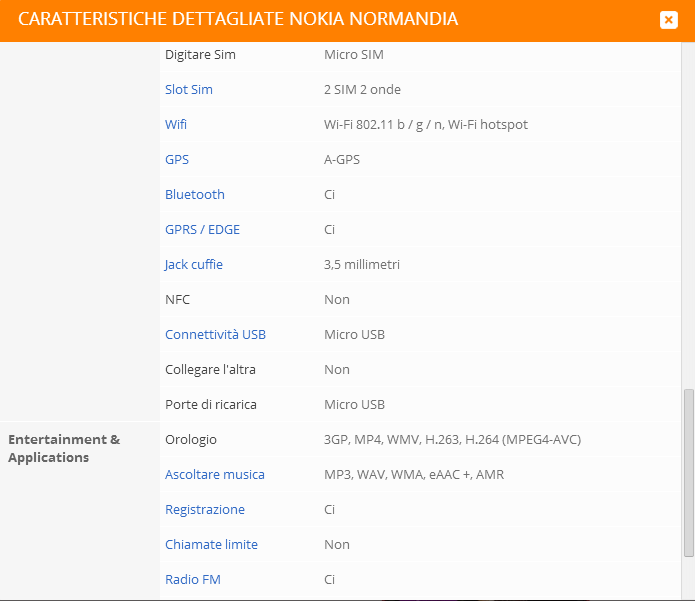Close the Nokia Normandia specifications dialog
This screenshot has height=601, width=695.
(x=668, y=20)
